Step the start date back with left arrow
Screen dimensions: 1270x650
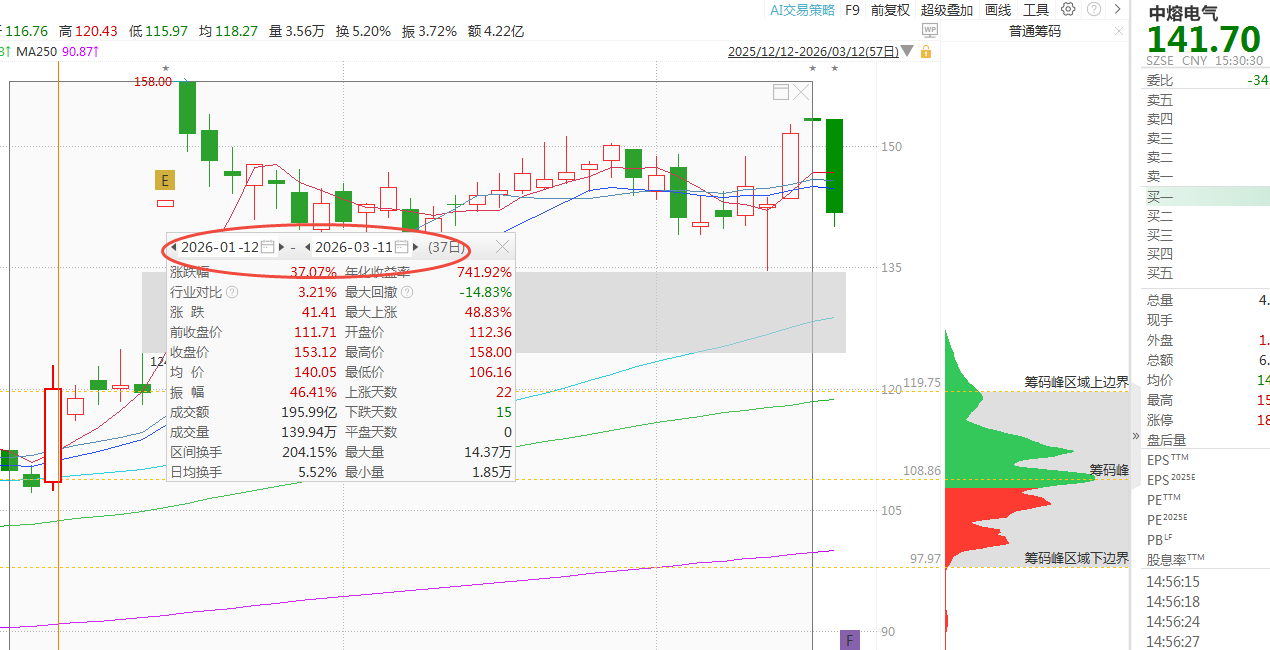tap(174, 247)
